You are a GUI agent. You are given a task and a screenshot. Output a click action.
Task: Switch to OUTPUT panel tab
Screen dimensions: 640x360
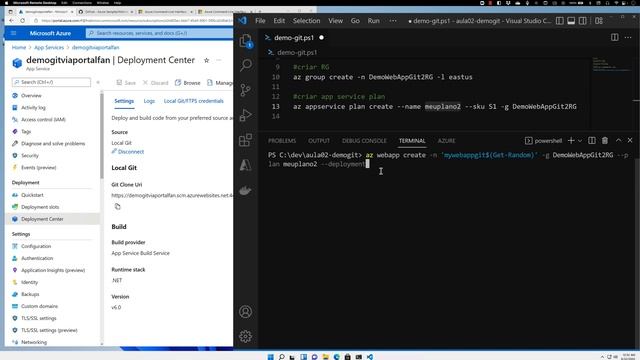pyautogui.click(x=319, y=140)
